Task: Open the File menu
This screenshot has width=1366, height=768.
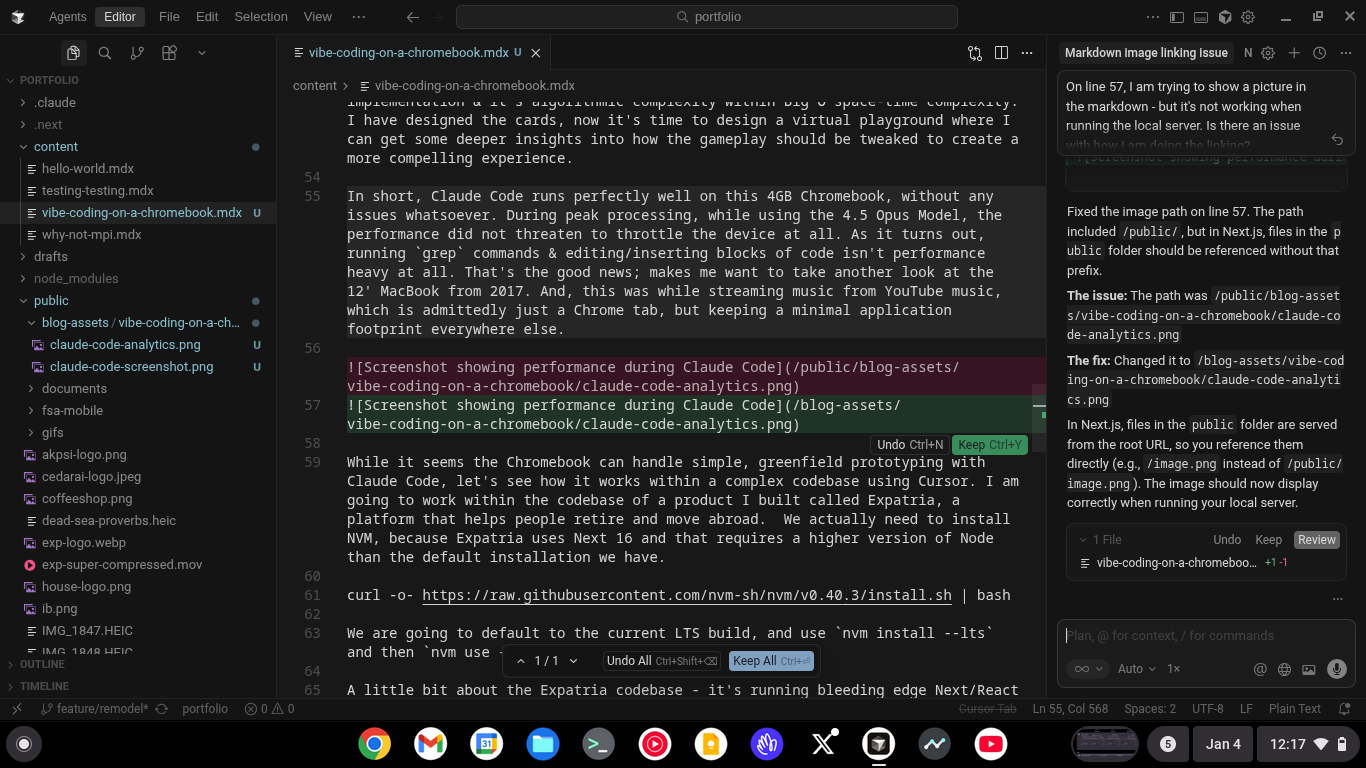Action: [x=168, y=16]
